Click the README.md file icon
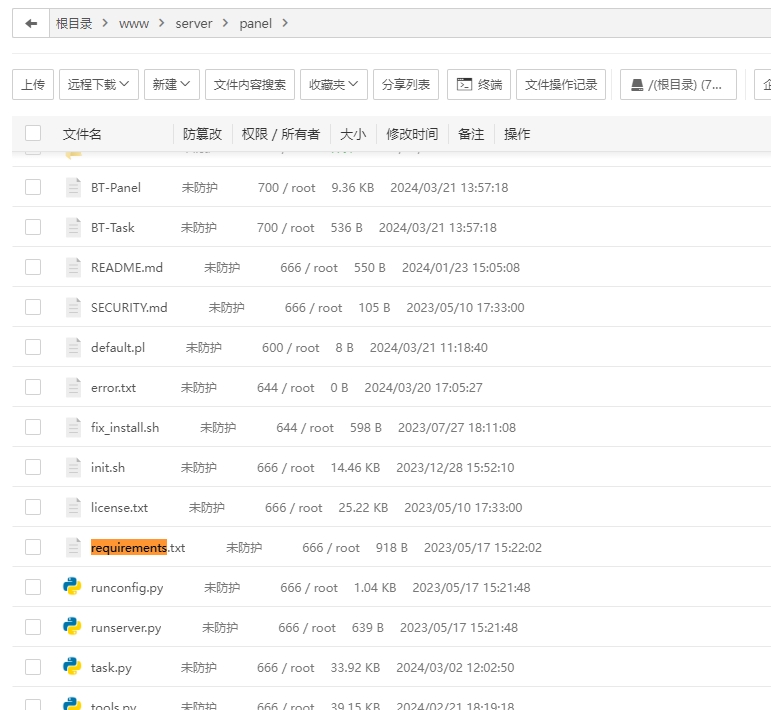The width and height of the screenshot is (771, 710). [73, 267]
